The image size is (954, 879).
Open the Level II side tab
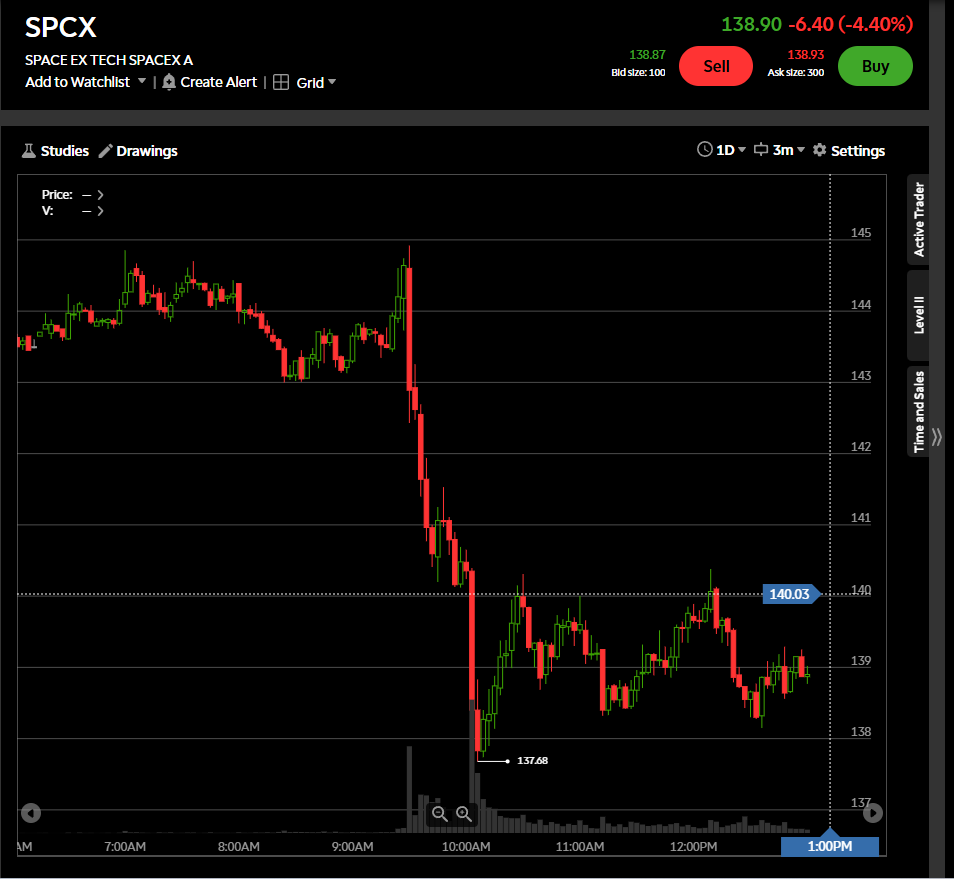pos(918,315)
